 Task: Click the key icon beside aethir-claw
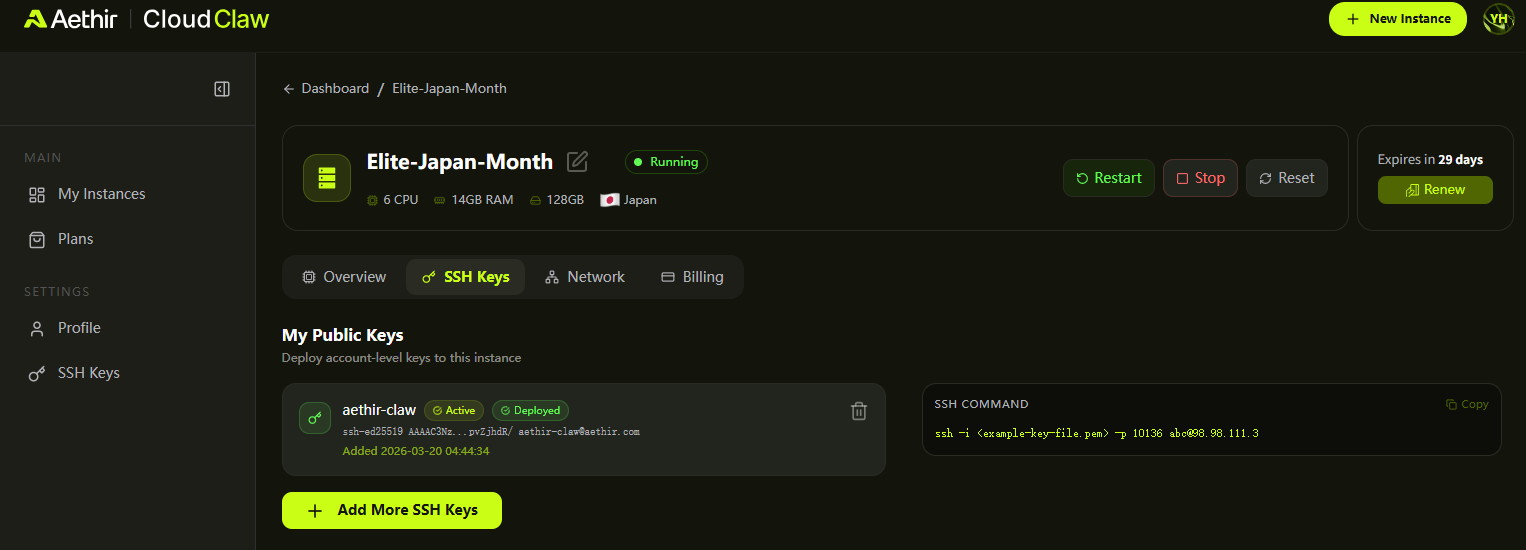315,418
